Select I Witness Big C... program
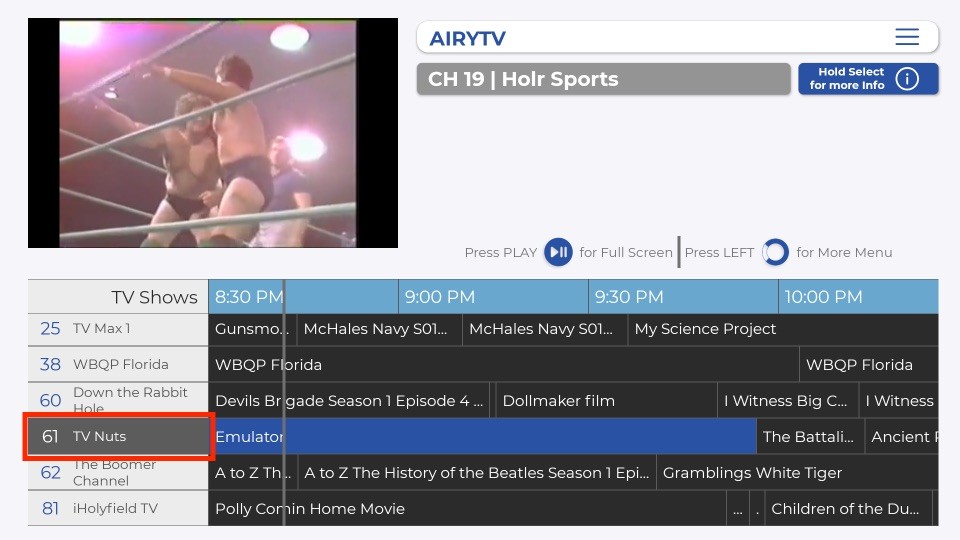Image resolution: width=960 pixels, height=540 pixels. 788,401
